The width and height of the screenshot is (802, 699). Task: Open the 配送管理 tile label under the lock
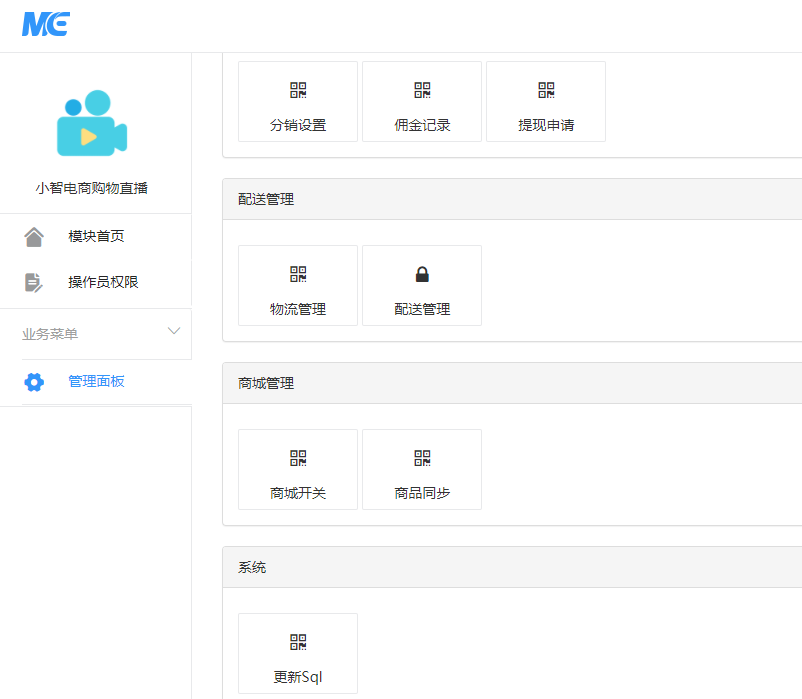pos(422,309)
